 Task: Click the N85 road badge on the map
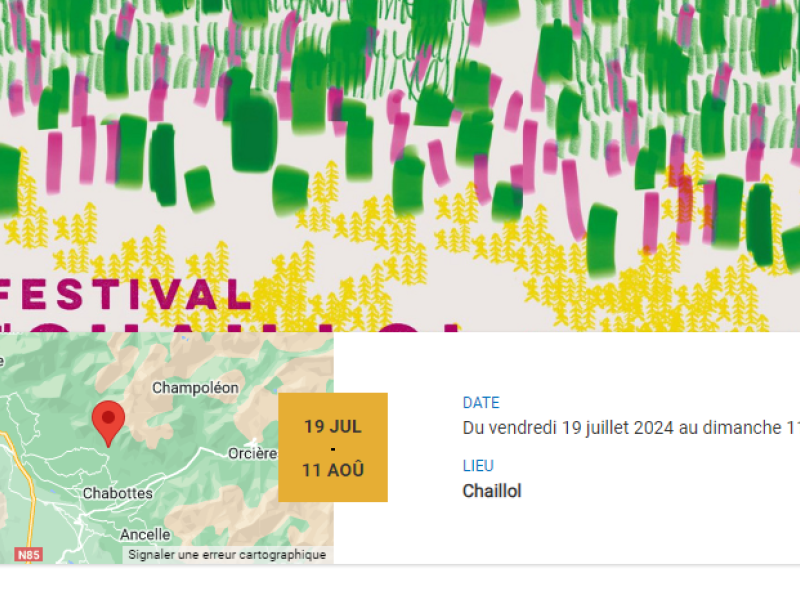(x=29, y=555)
